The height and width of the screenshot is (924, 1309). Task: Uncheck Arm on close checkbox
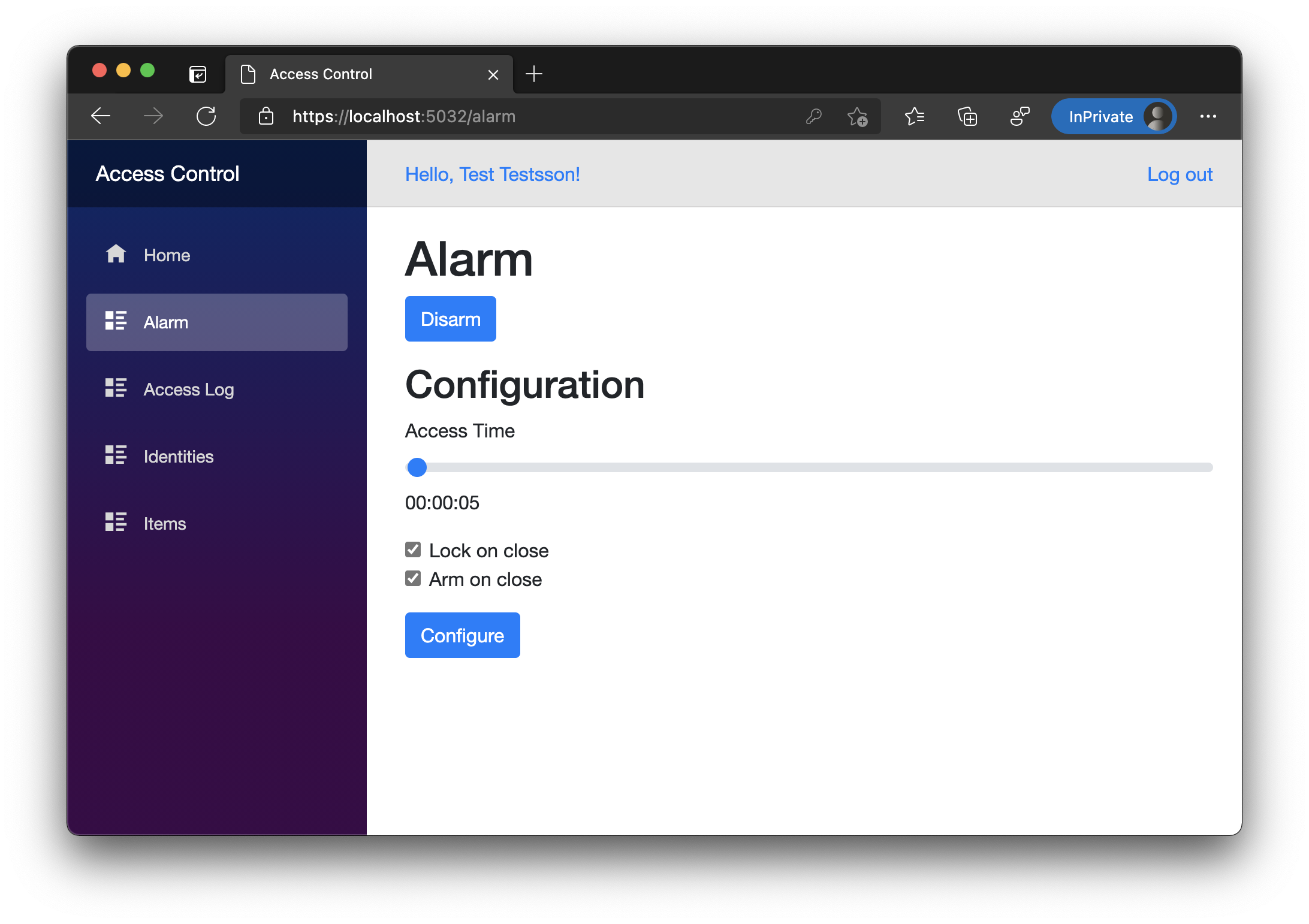(413, 578)
